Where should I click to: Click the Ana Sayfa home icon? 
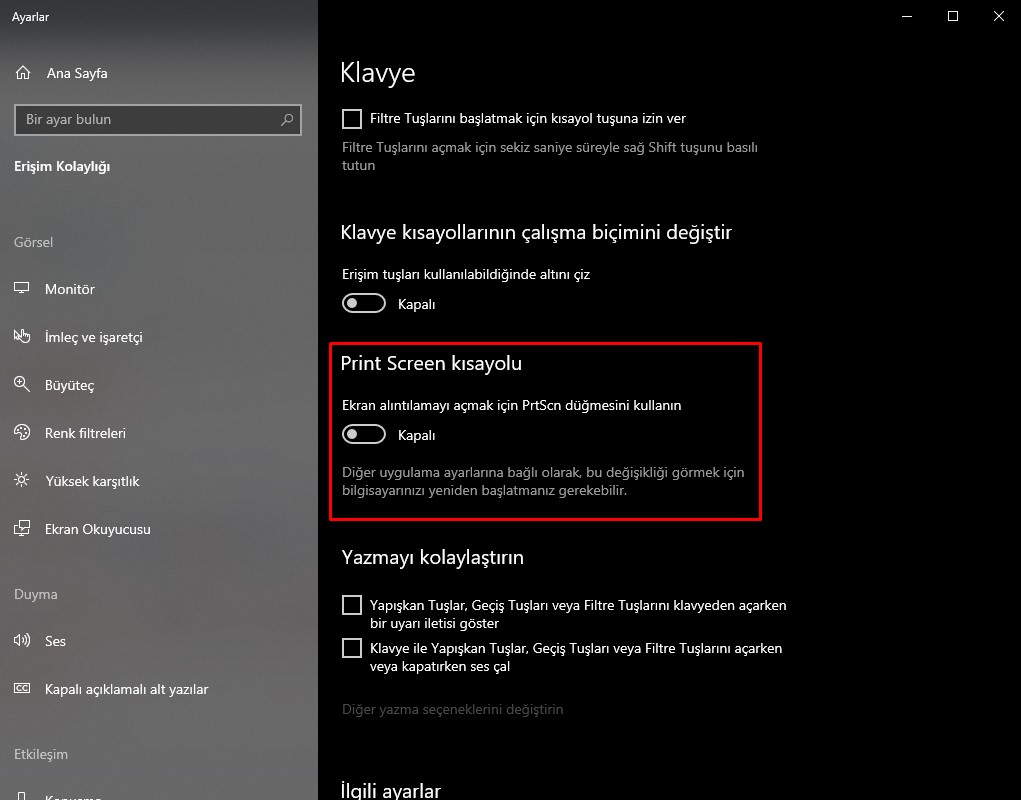click(x=22, y=72)
